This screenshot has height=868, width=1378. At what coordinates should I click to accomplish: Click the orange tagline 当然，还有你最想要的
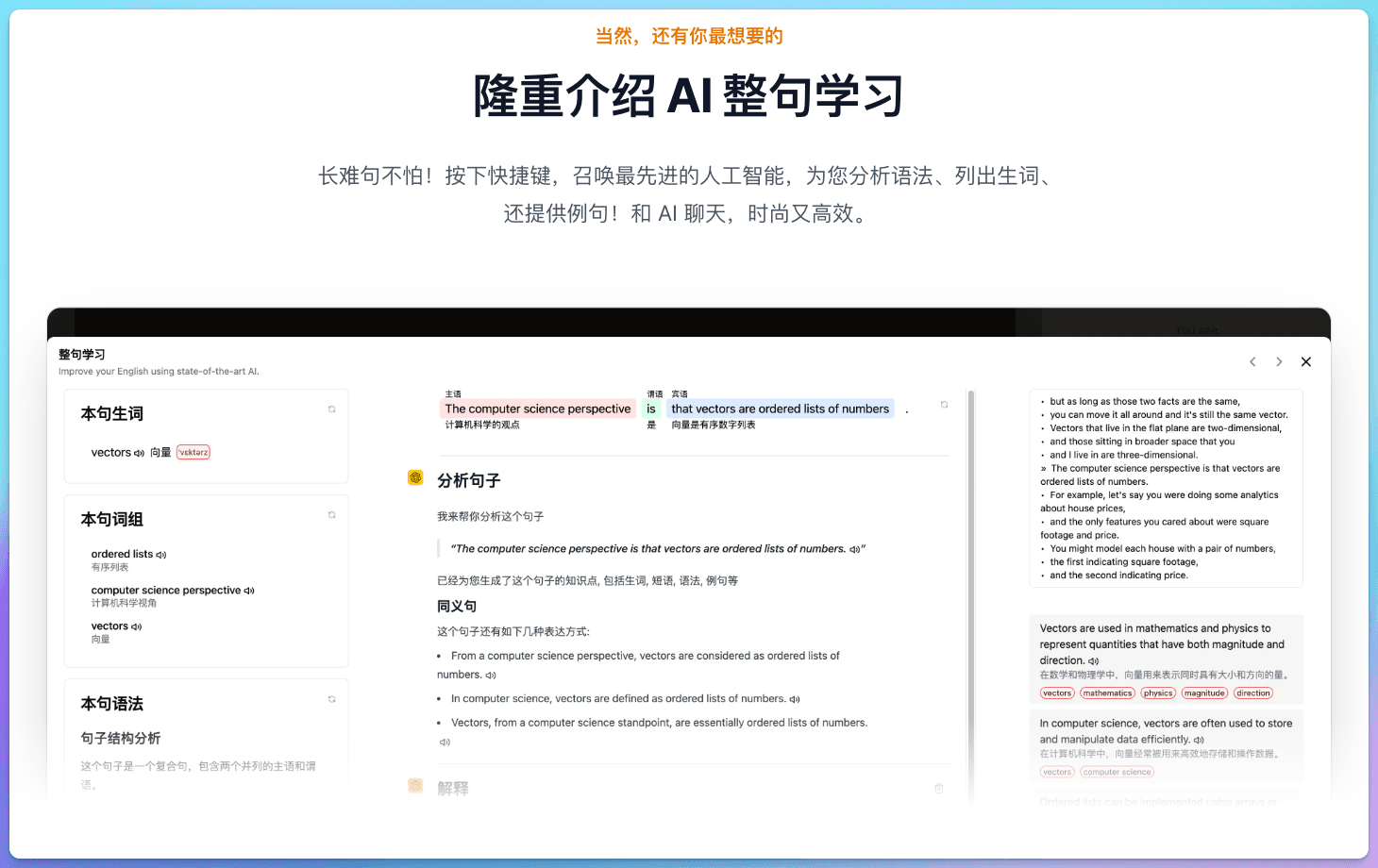[689, 36]
